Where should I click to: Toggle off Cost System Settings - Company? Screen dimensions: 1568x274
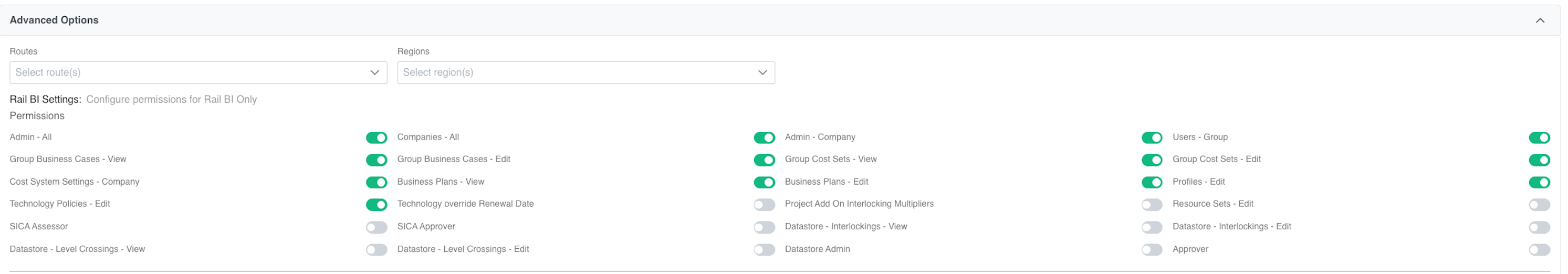coord(376,183)
